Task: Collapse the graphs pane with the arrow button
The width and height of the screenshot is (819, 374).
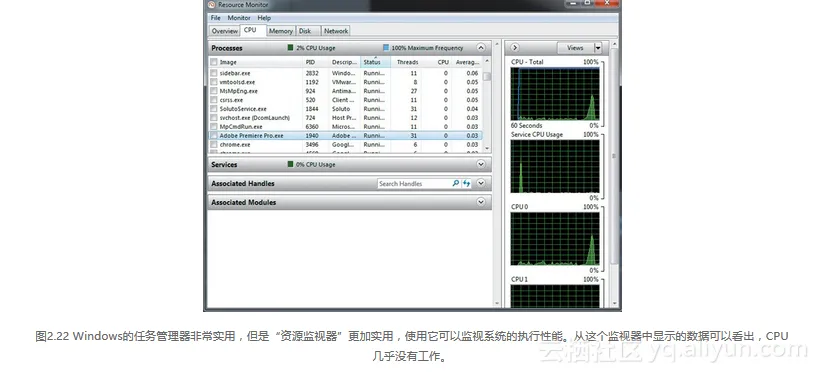Action: coord(515,48)
